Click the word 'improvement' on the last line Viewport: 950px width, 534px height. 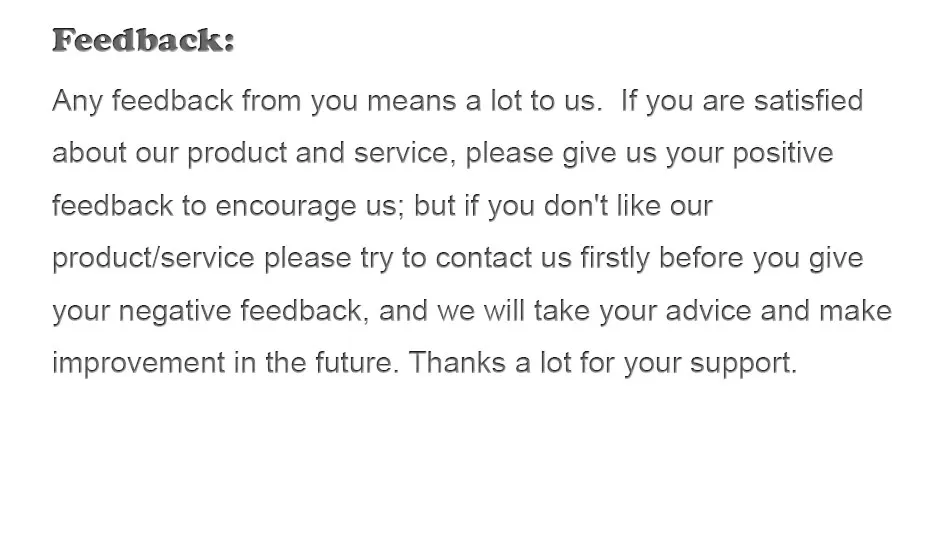tap(138, 363)
